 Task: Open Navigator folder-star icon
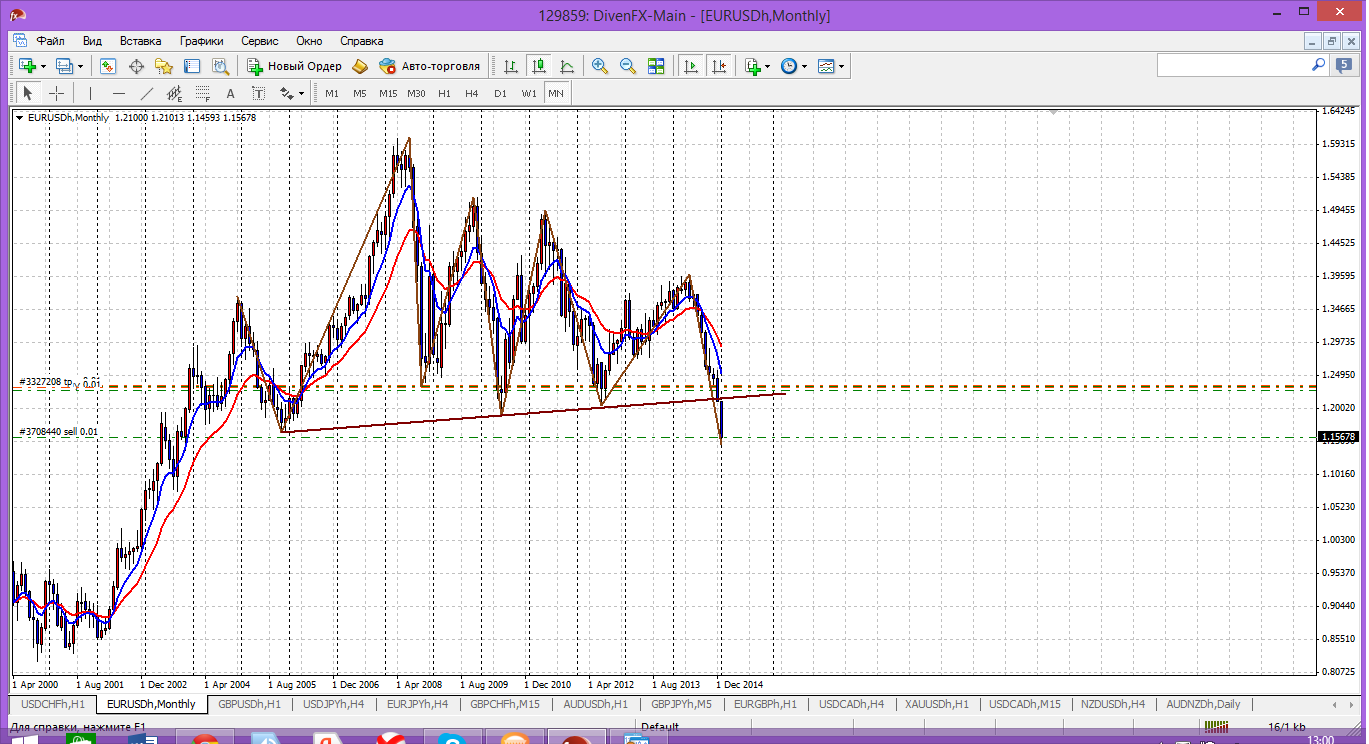click(x=164, y=66)
